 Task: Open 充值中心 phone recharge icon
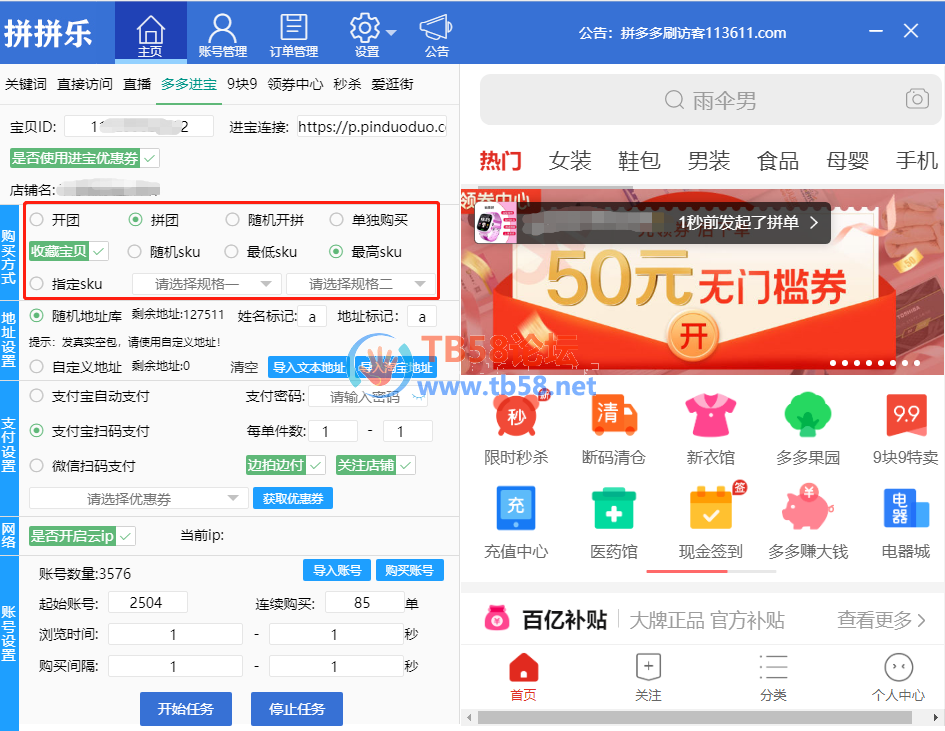pos(516,507)
